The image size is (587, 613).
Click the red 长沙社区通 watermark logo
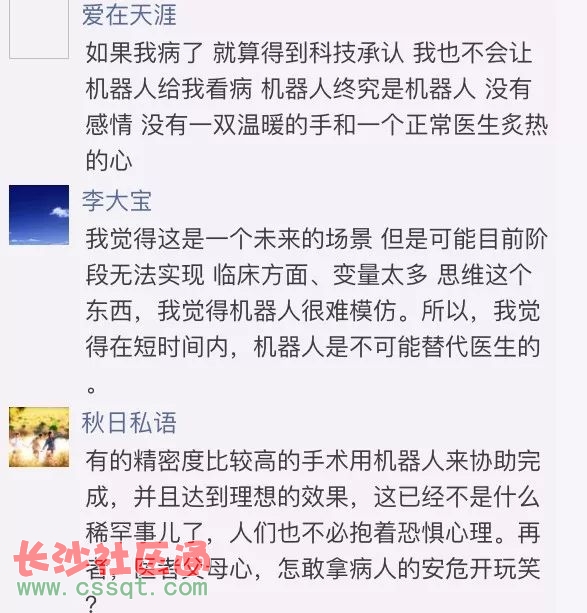(x=111, y=558)
